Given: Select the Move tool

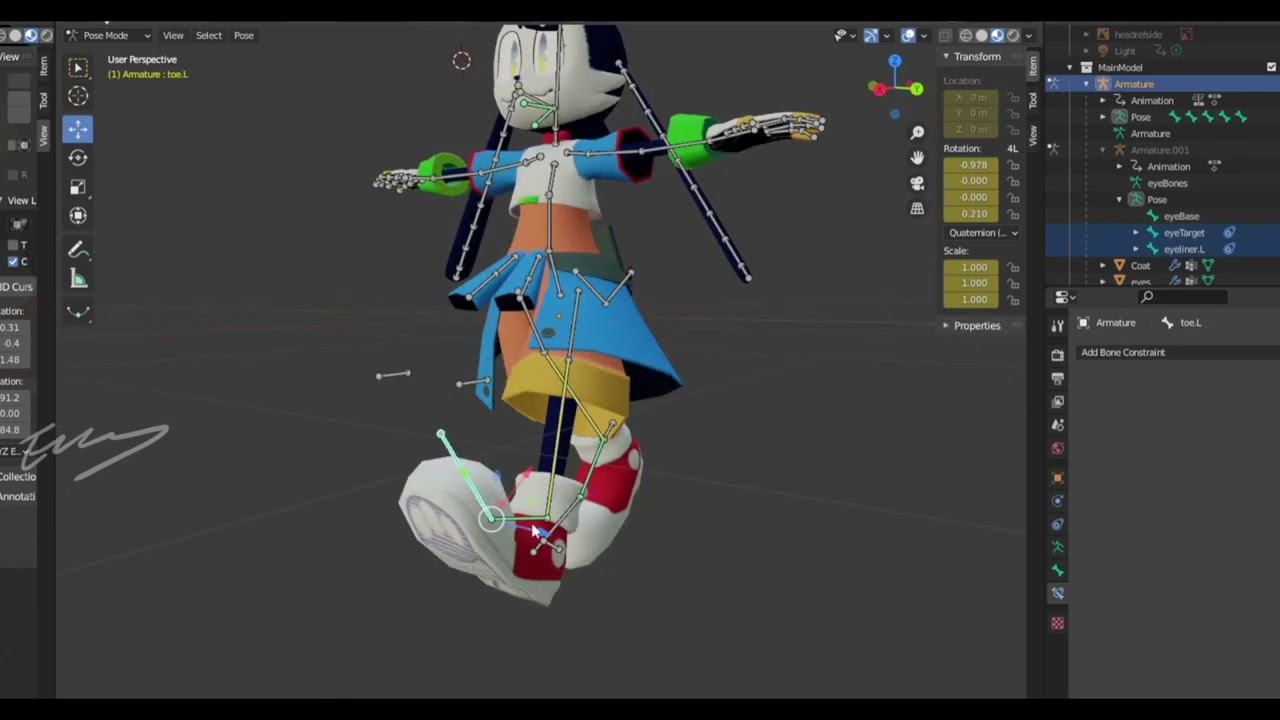Looking at the screenshot, I should [78, 128].
